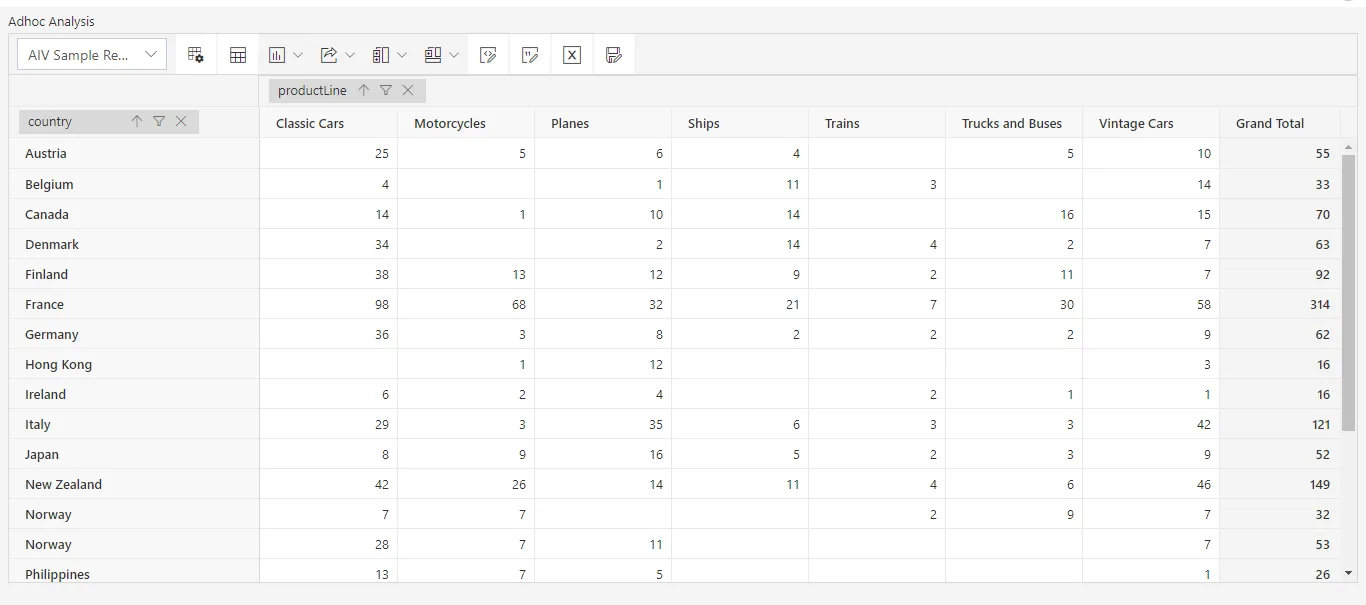Open filter for country field
1366x605 pixels.
(x=159, y=121)
